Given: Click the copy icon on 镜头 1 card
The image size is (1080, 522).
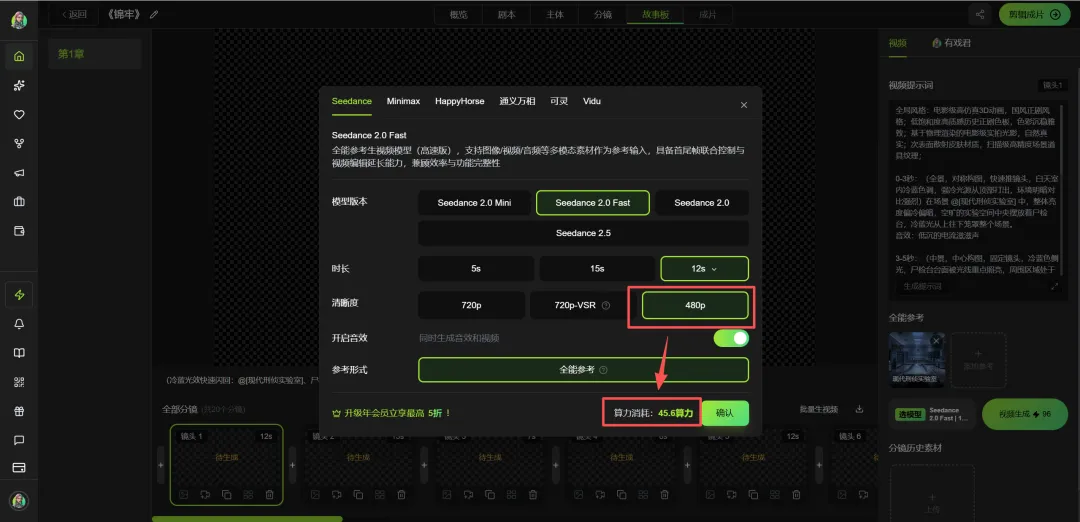Looking at the screenshot, I should [x=227, y=494].
